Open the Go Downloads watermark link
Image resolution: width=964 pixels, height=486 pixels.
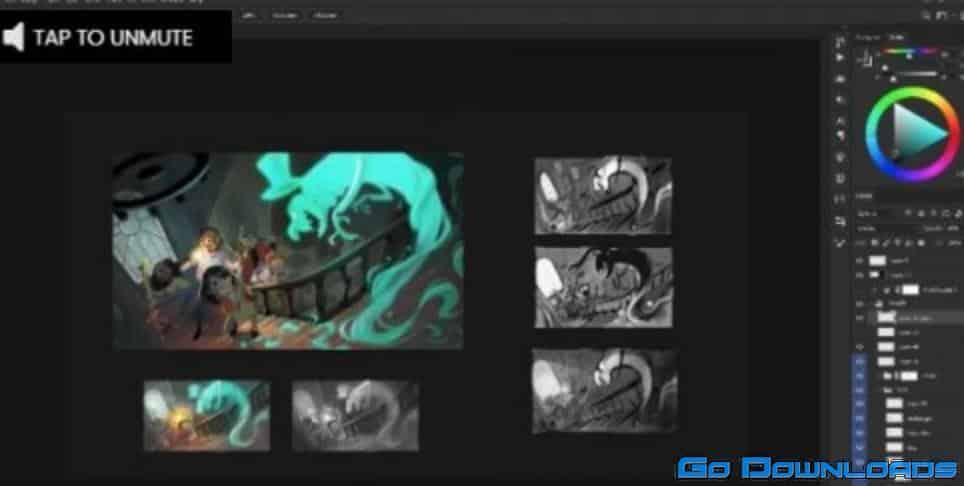[x=817, y=468]
